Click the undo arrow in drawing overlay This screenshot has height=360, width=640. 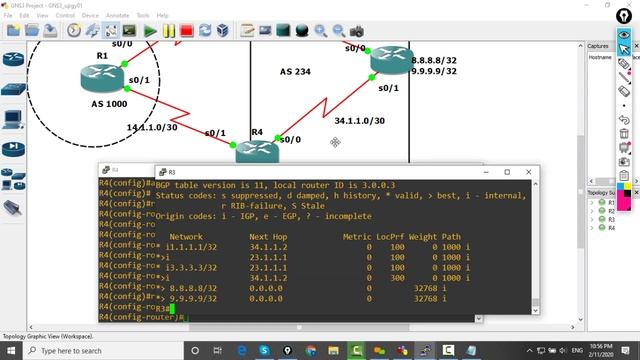624,120
